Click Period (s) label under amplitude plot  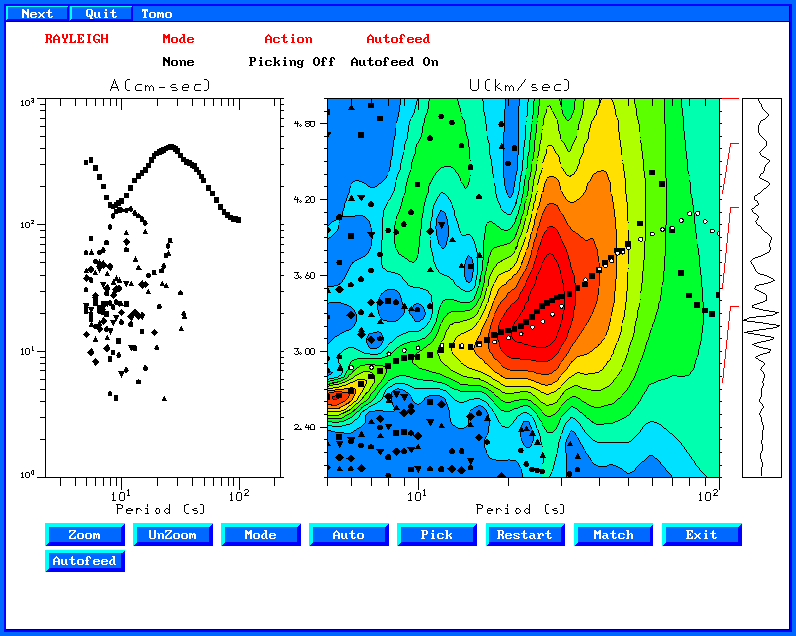(161, 509)
